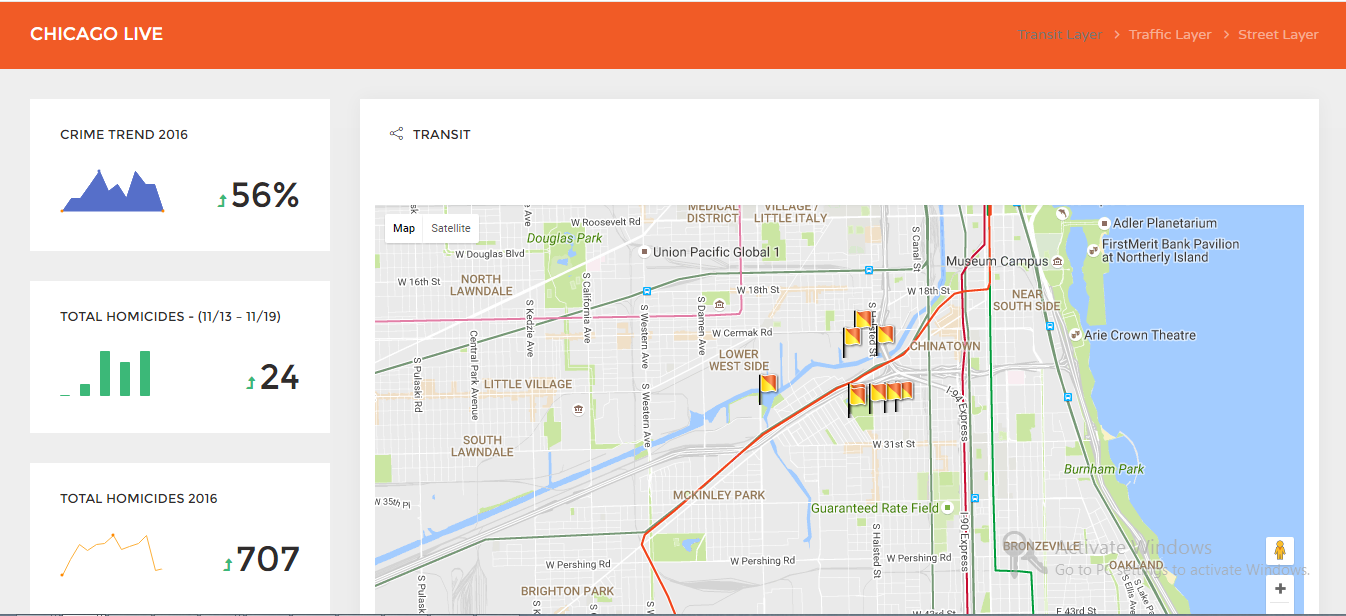The height and width of the screenshot is (616, 1346).
Task: Click the share icon beside TRANSIT
Action: 396,134
